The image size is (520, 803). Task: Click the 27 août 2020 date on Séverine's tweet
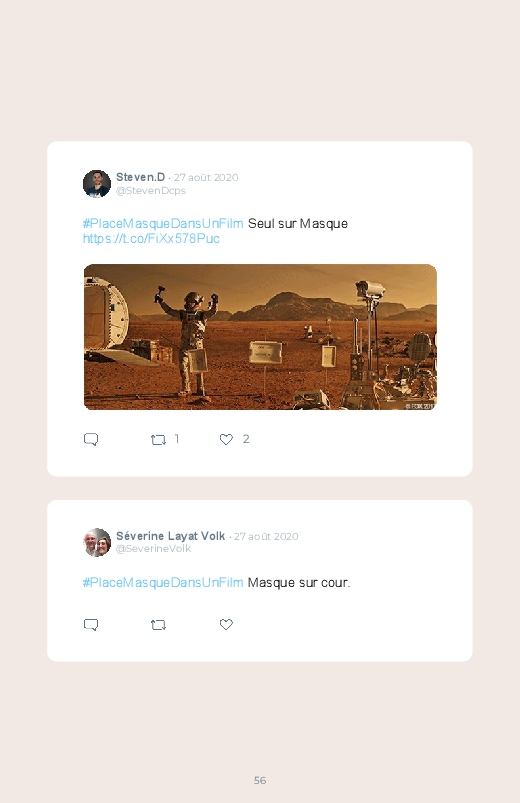click(266, 537)
